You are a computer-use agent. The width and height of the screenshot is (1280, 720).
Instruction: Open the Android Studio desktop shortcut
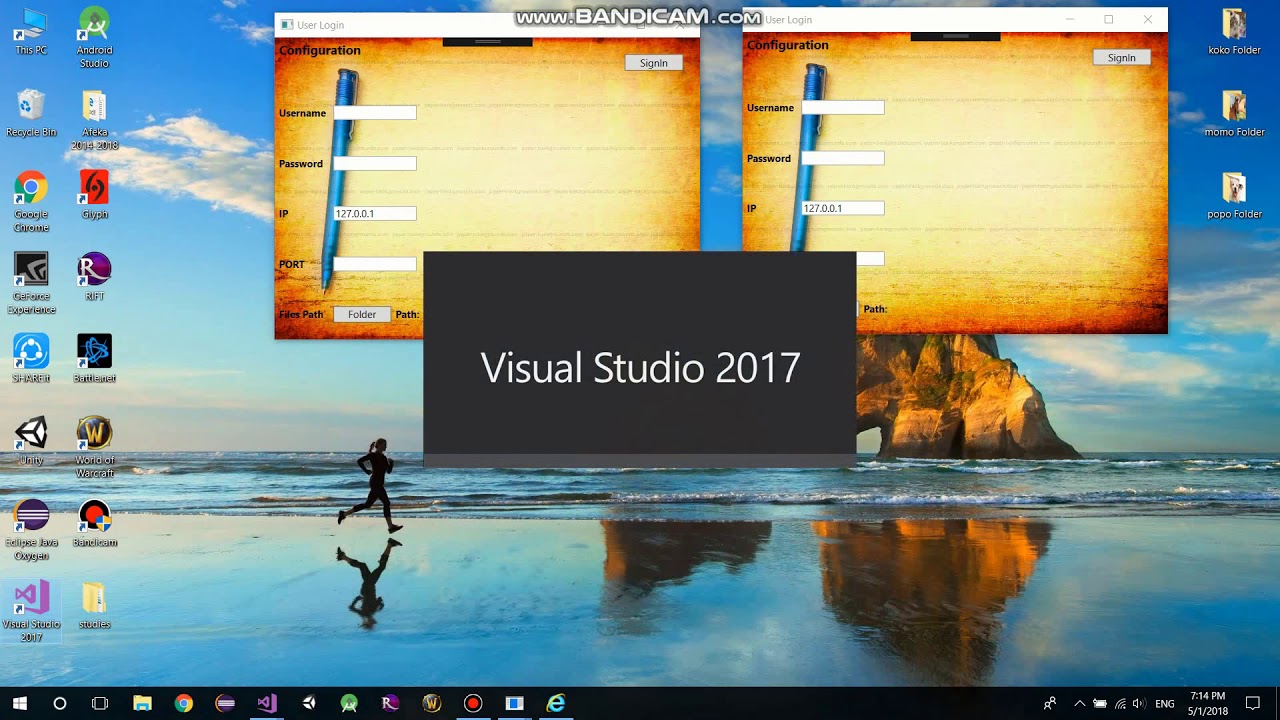(x=94, y=37)
